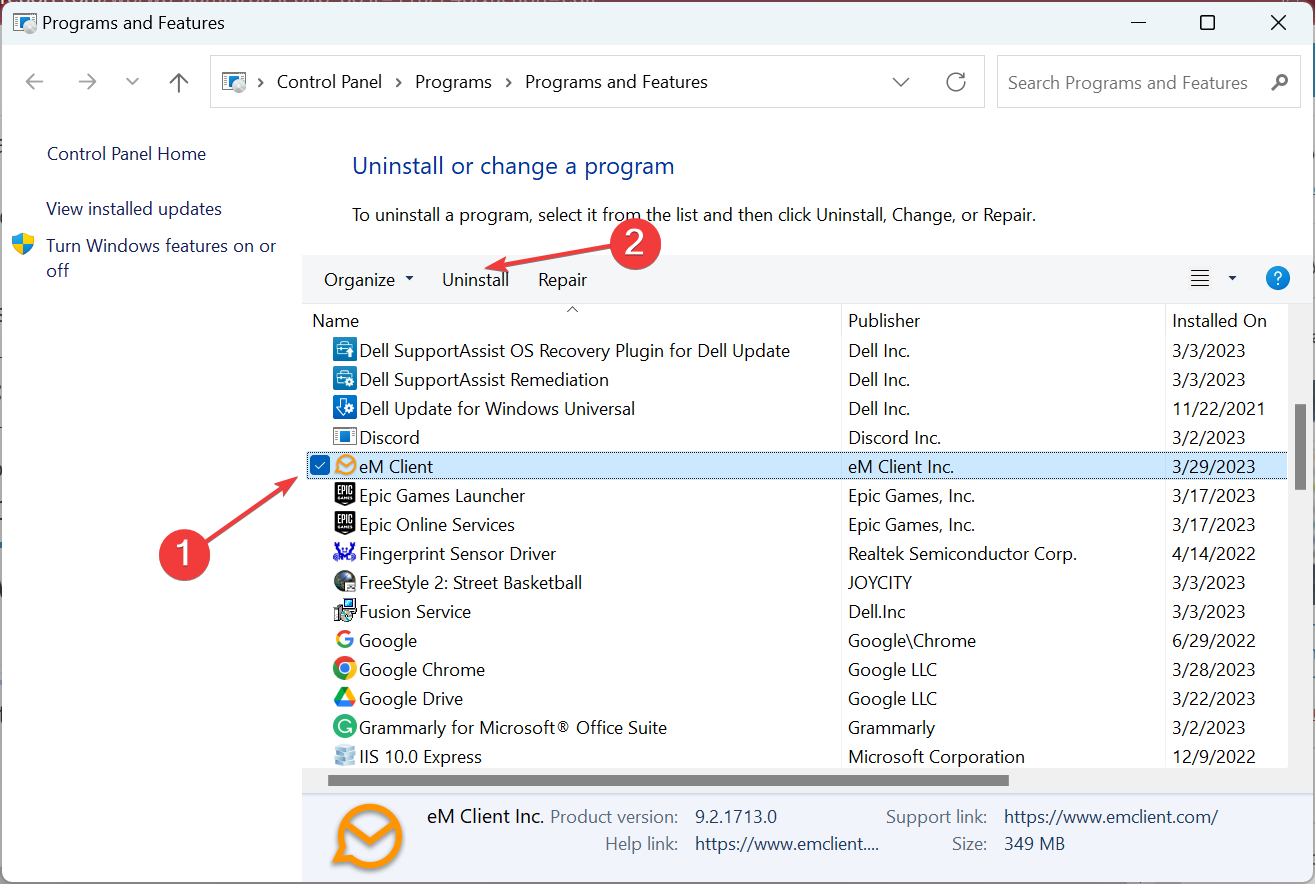Open Turn Windows features on or off
Image resolution: width=1315 pixels, height=884 pixels.
161,257
